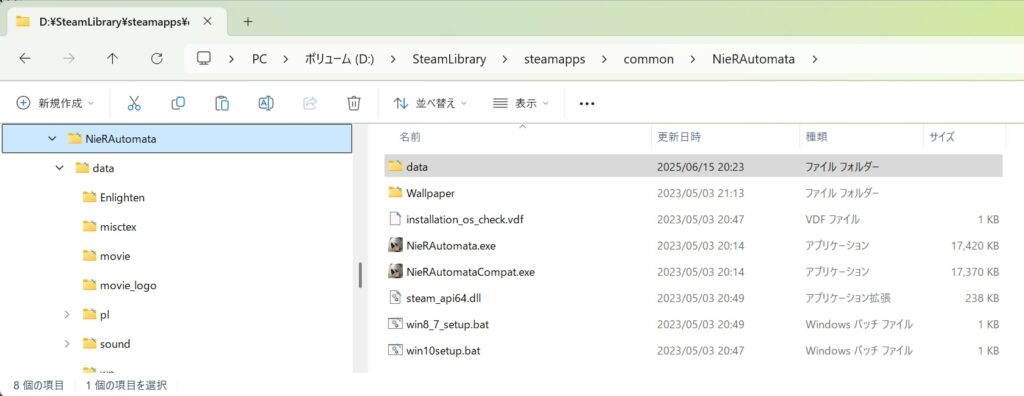
Task: Select pl folder in the tree
Action: pyautogui.click(x=104, y=315)
